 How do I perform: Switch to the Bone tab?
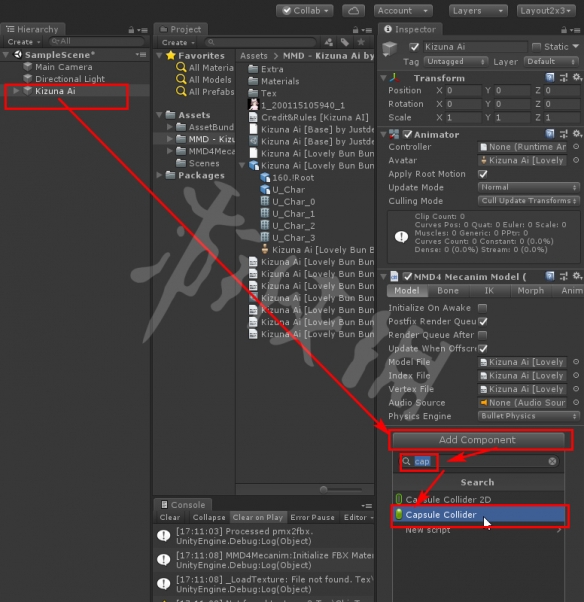click(x=448, y=291)
